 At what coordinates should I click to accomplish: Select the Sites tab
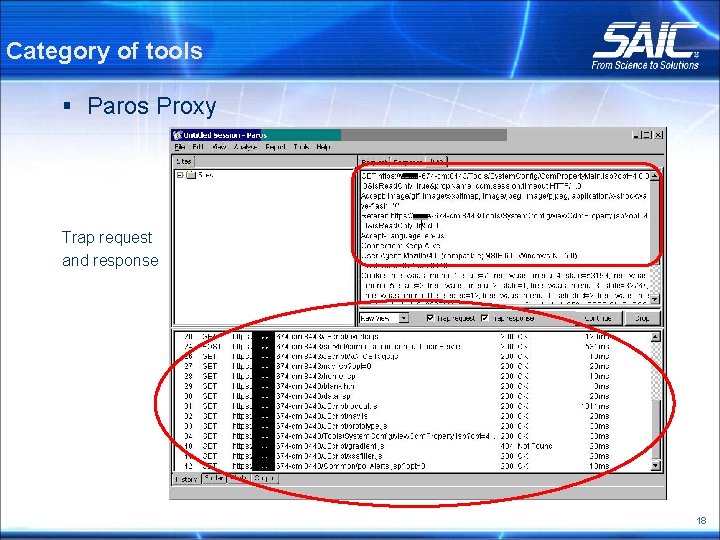[x=184, y=161]
